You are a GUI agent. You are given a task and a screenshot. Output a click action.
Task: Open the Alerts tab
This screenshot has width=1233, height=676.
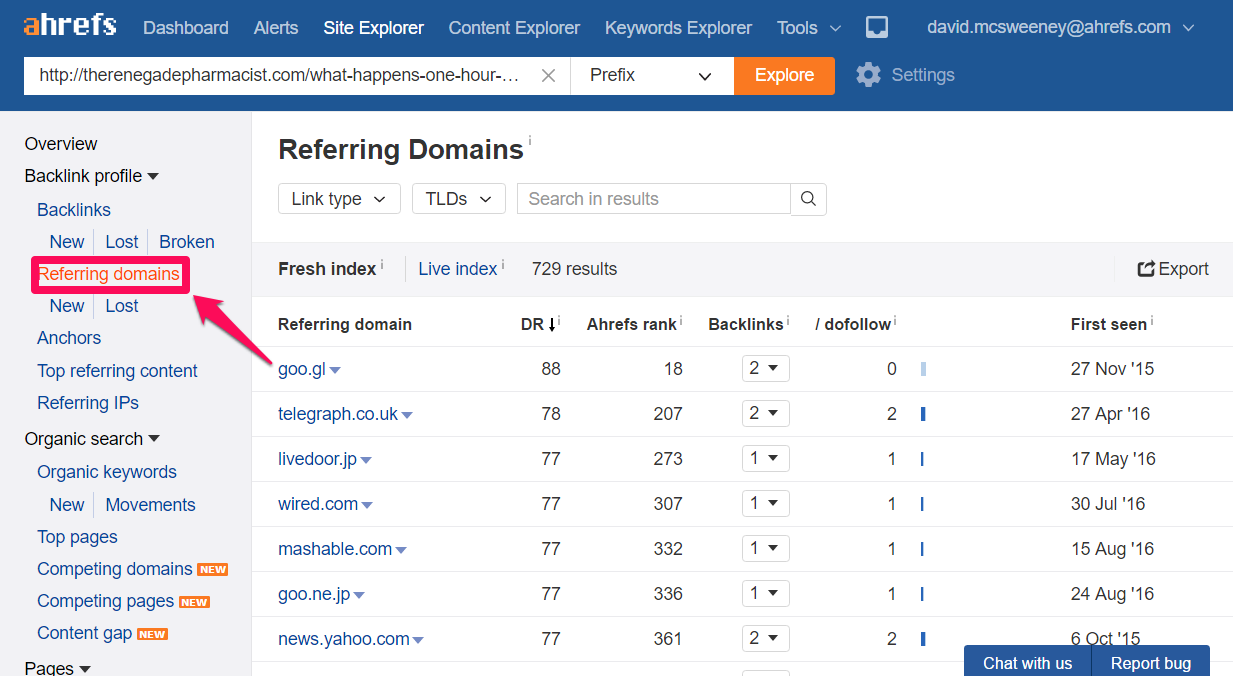pos(276,28)
